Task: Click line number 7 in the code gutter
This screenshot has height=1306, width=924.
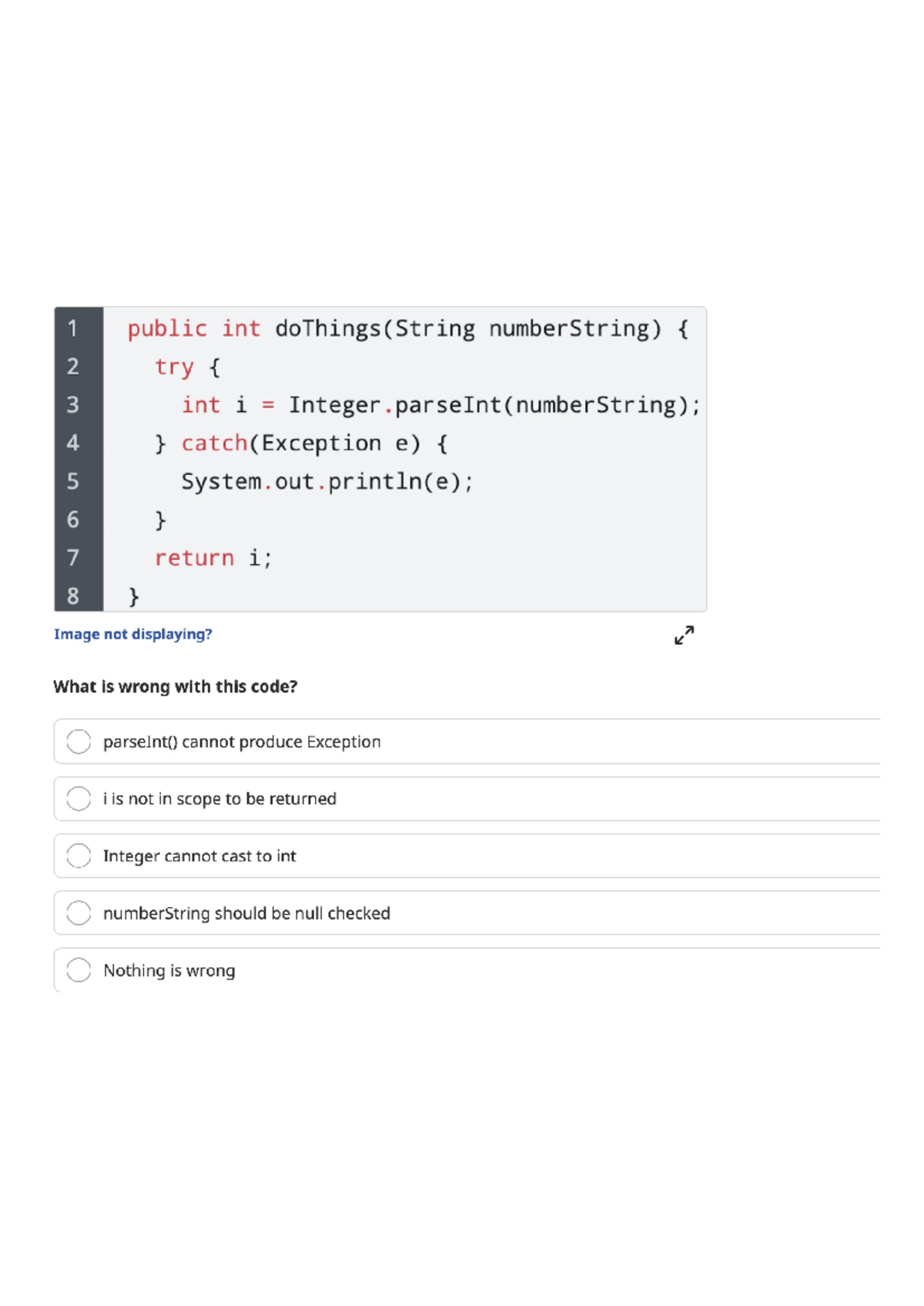Action: point(73,558)
